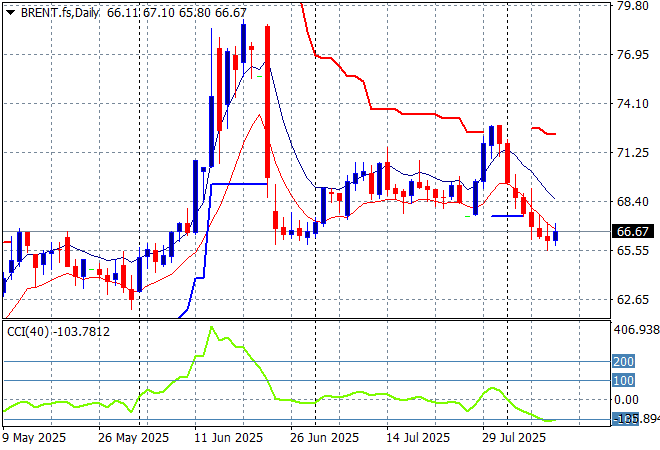Click the CCI 0.00 level label

pyautogui.click(x=626, y=399)
